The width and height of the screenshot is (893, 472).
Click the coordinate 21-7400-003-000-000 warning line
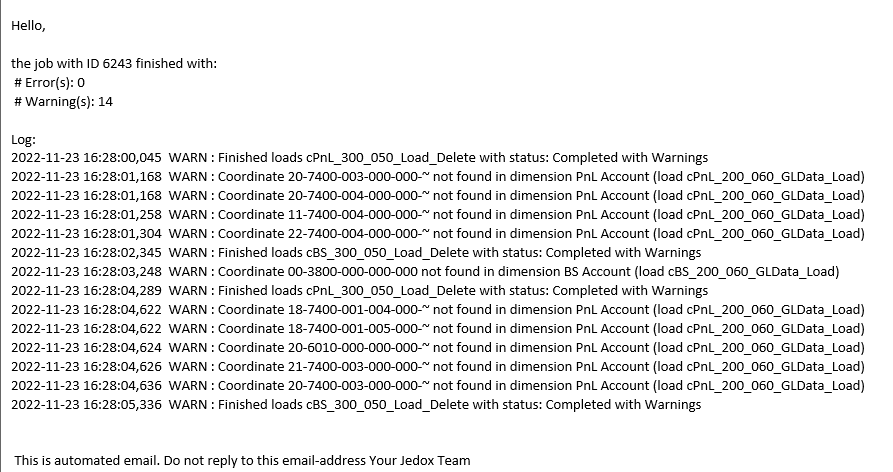pyautogui.click(x=437, y=367)
